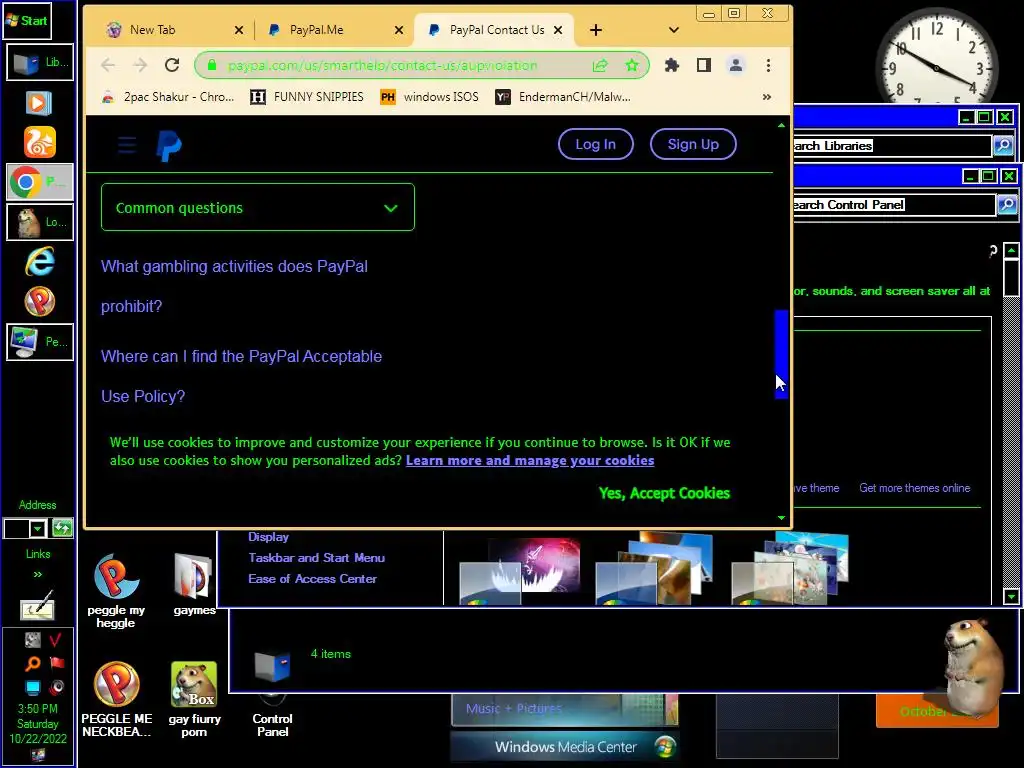1024x768 pixels.
Task: Select the PayPal Contact Us tab
Action: coord(496,30)
